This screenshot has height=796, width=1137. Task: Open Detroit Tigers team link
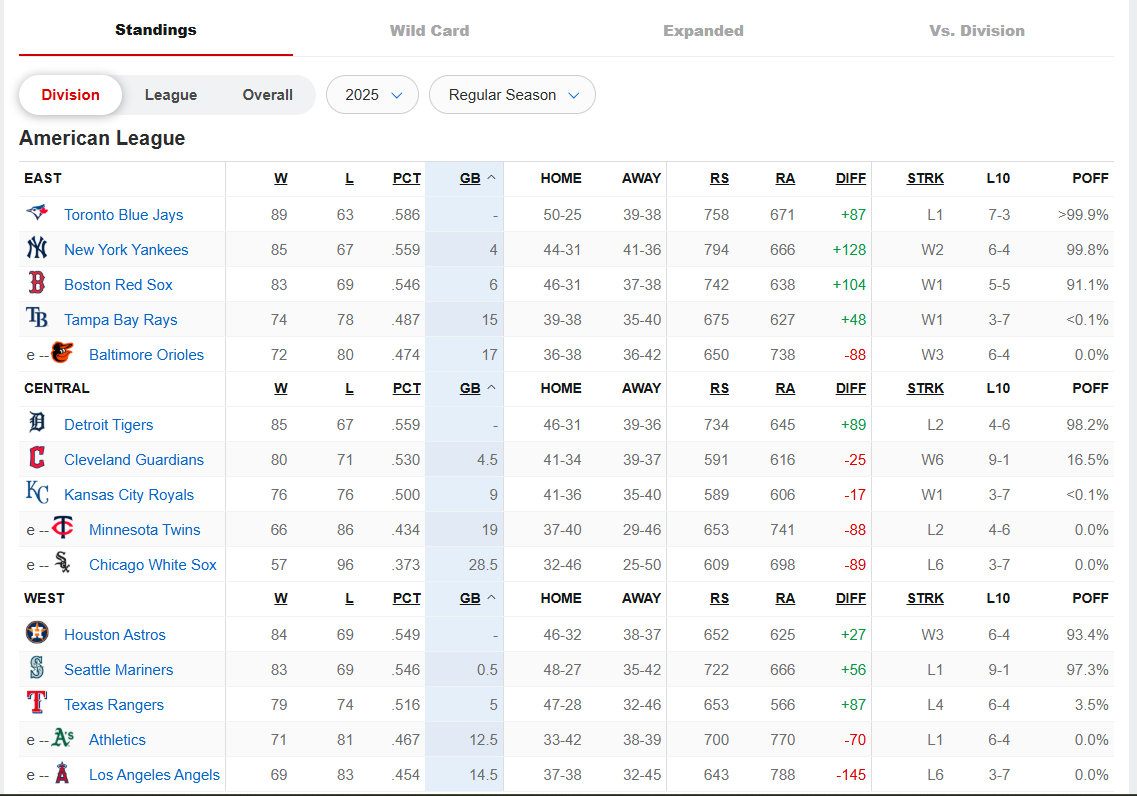click(x=109, y=425)
